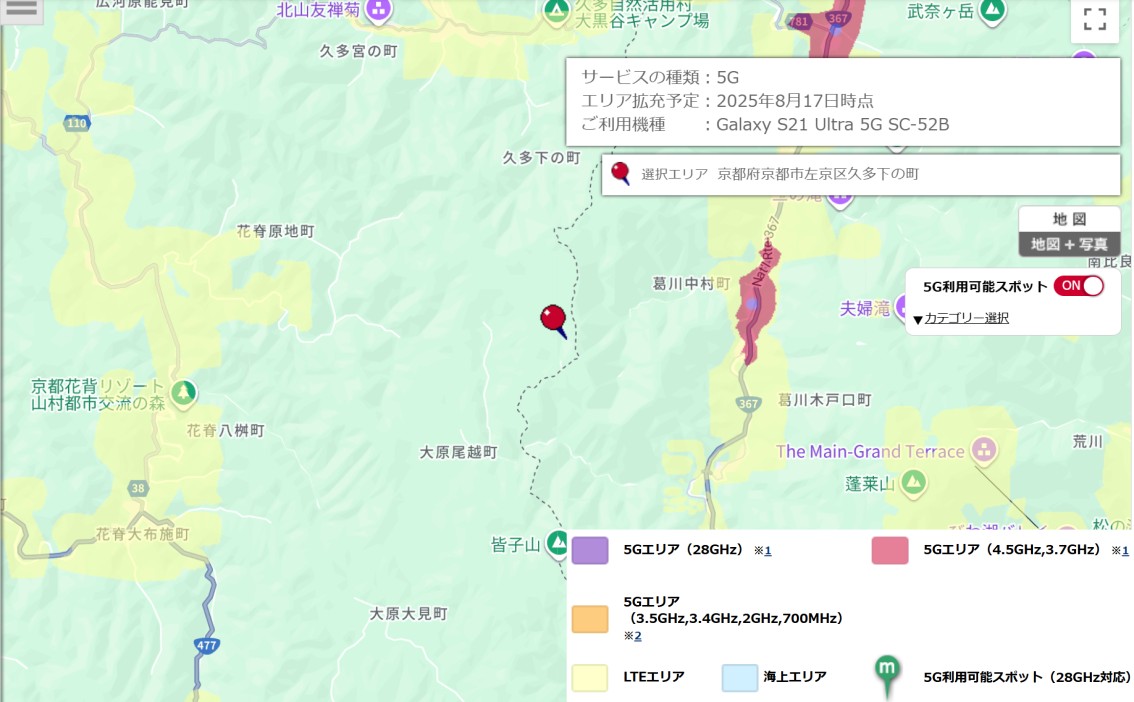This screenshot has width=1134, height=702.
Task: Click the pink 4.5GHz legend color swatch
Action: click(890, 550)
